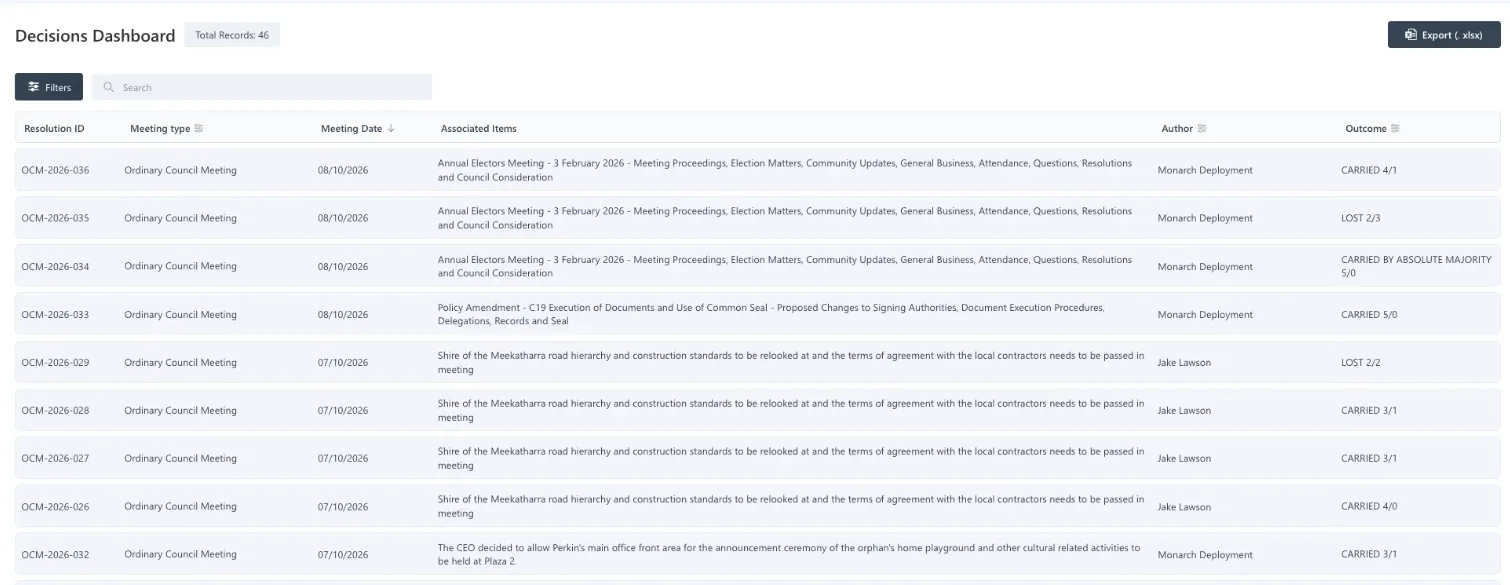Click the LOST 2/2 outcome

[1361, 362]
